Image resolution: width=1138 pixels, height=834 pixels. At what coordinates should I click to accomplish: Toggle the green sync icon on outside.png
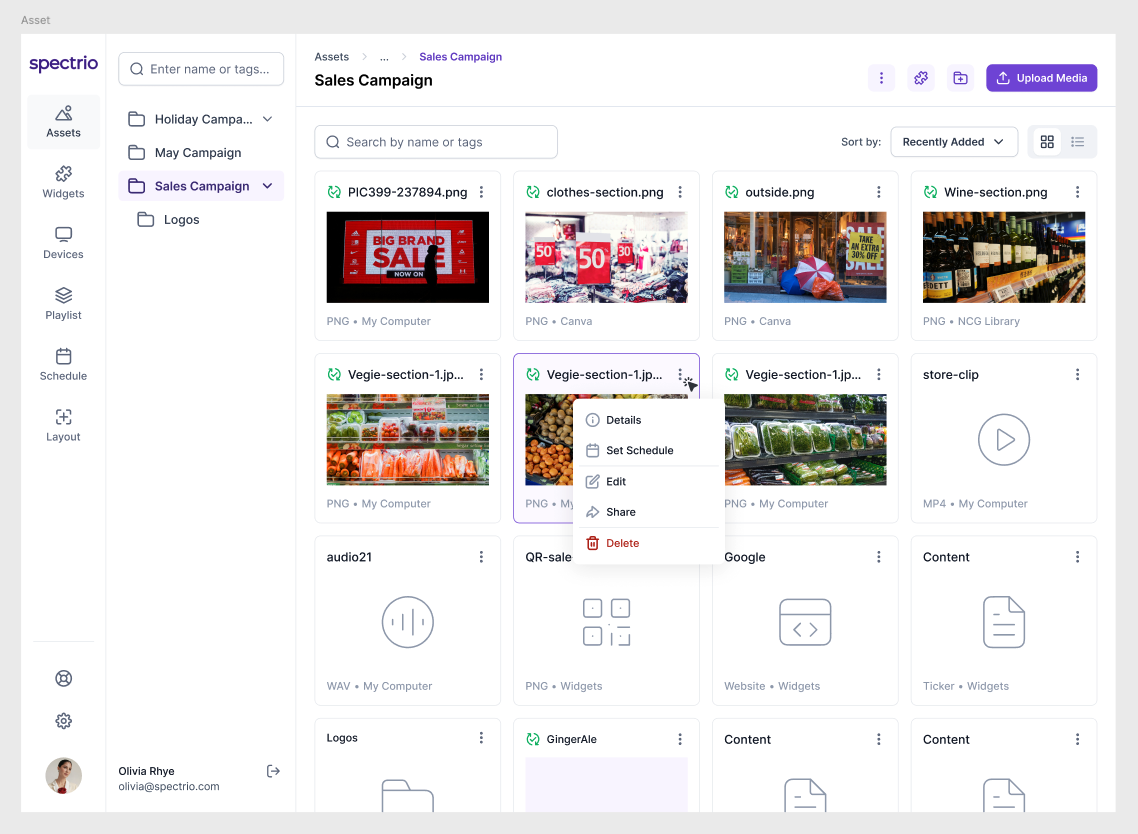tap(730, 191)
